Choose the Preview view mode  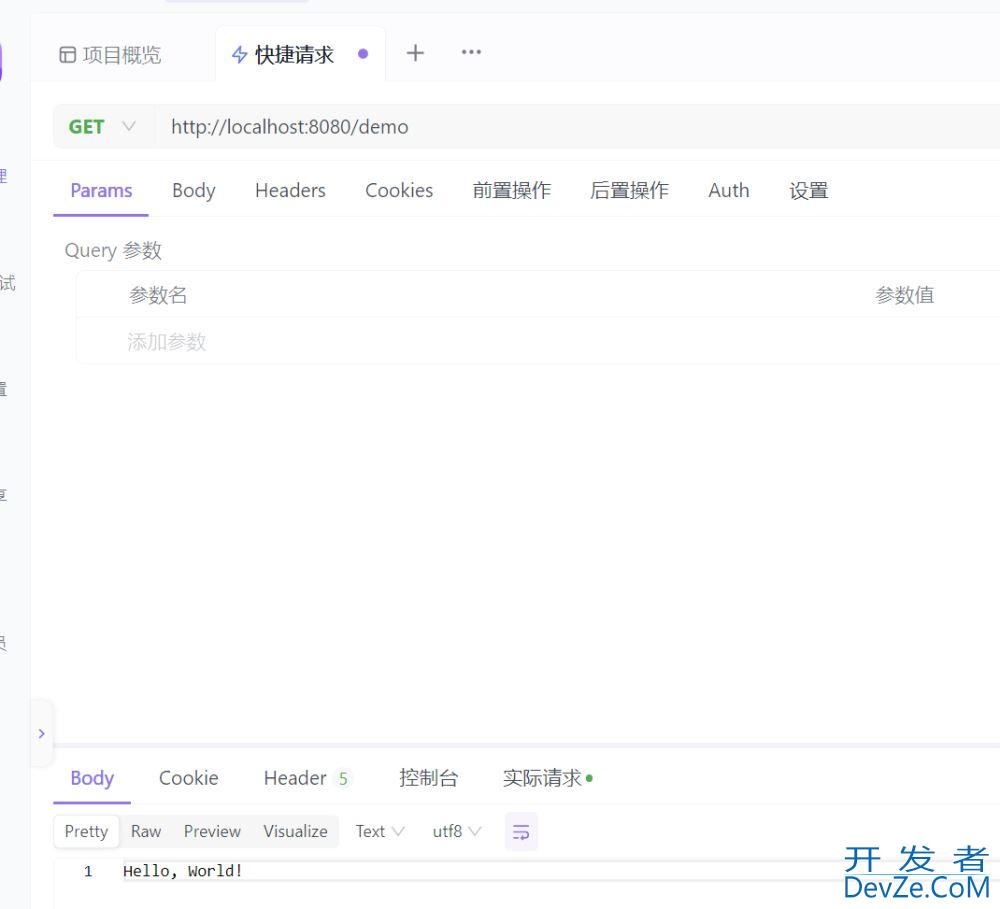(x=212, y=831)
